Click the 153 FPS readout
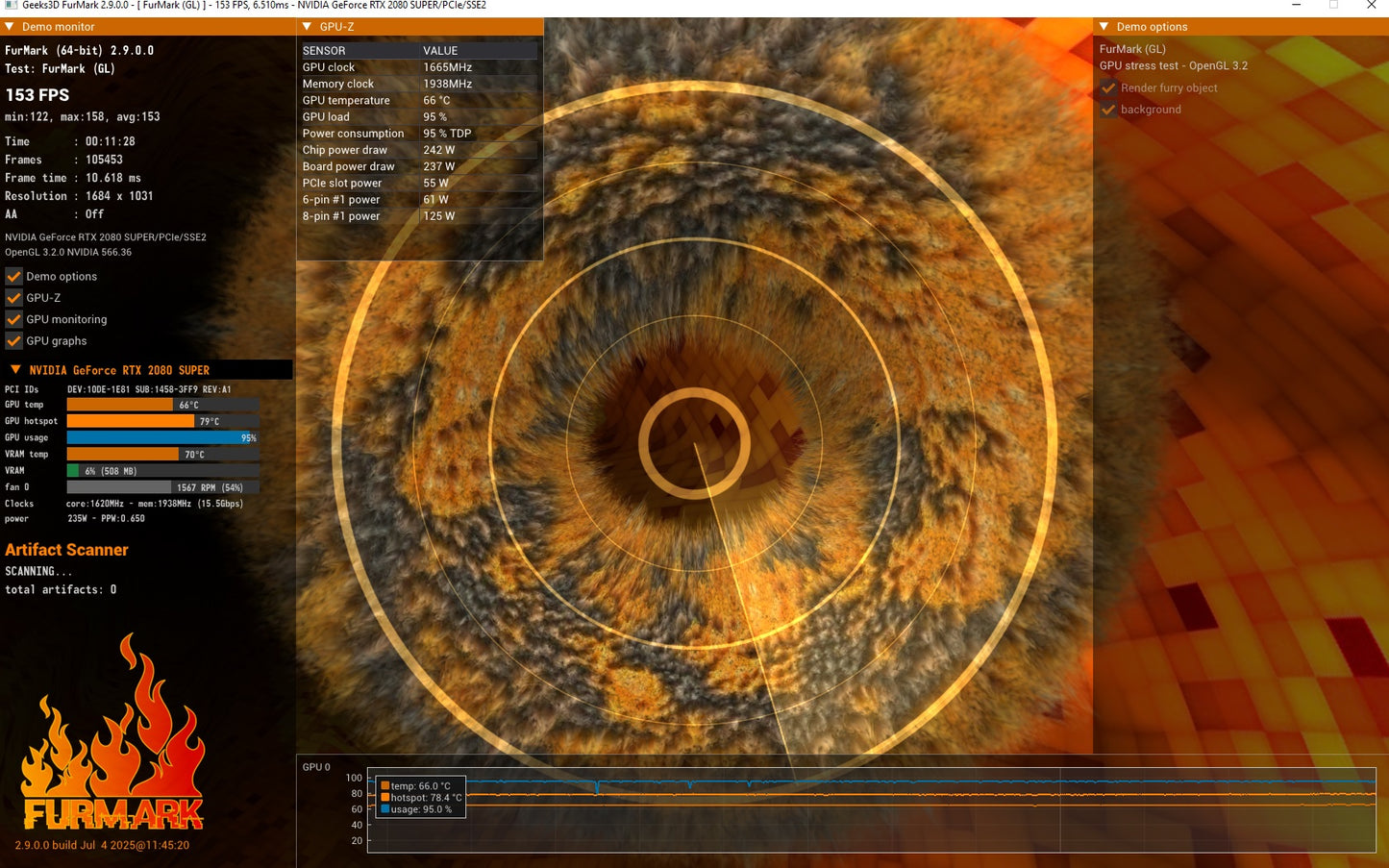This screenshot has width=1389, height=868. 37,95
